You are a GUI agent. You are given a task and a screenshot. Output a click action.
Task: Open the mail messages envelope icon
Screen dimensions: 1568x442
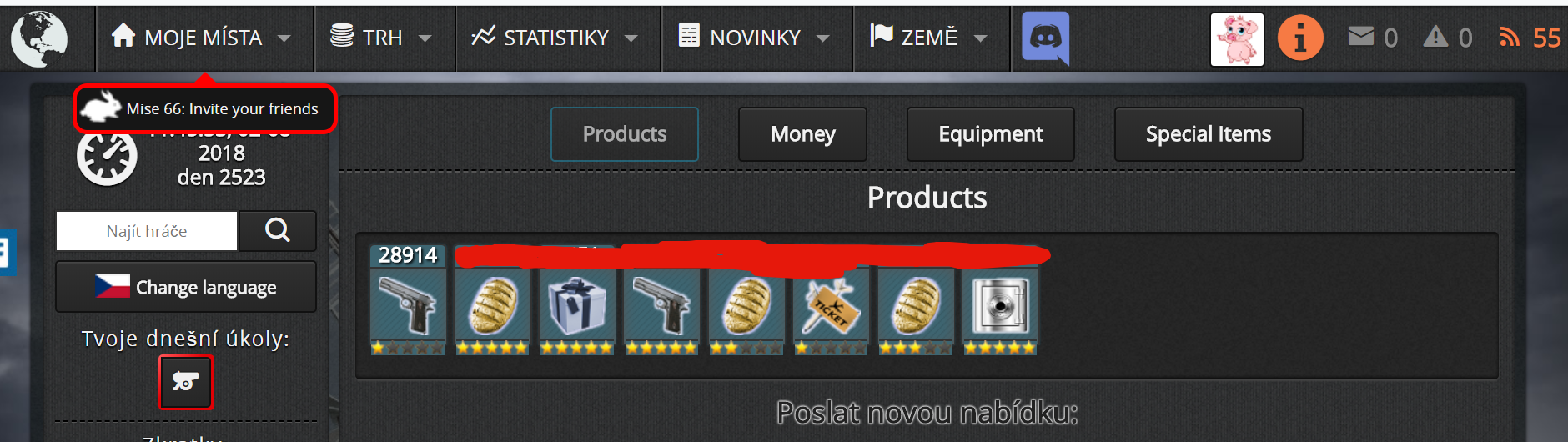pos(1360,36)
